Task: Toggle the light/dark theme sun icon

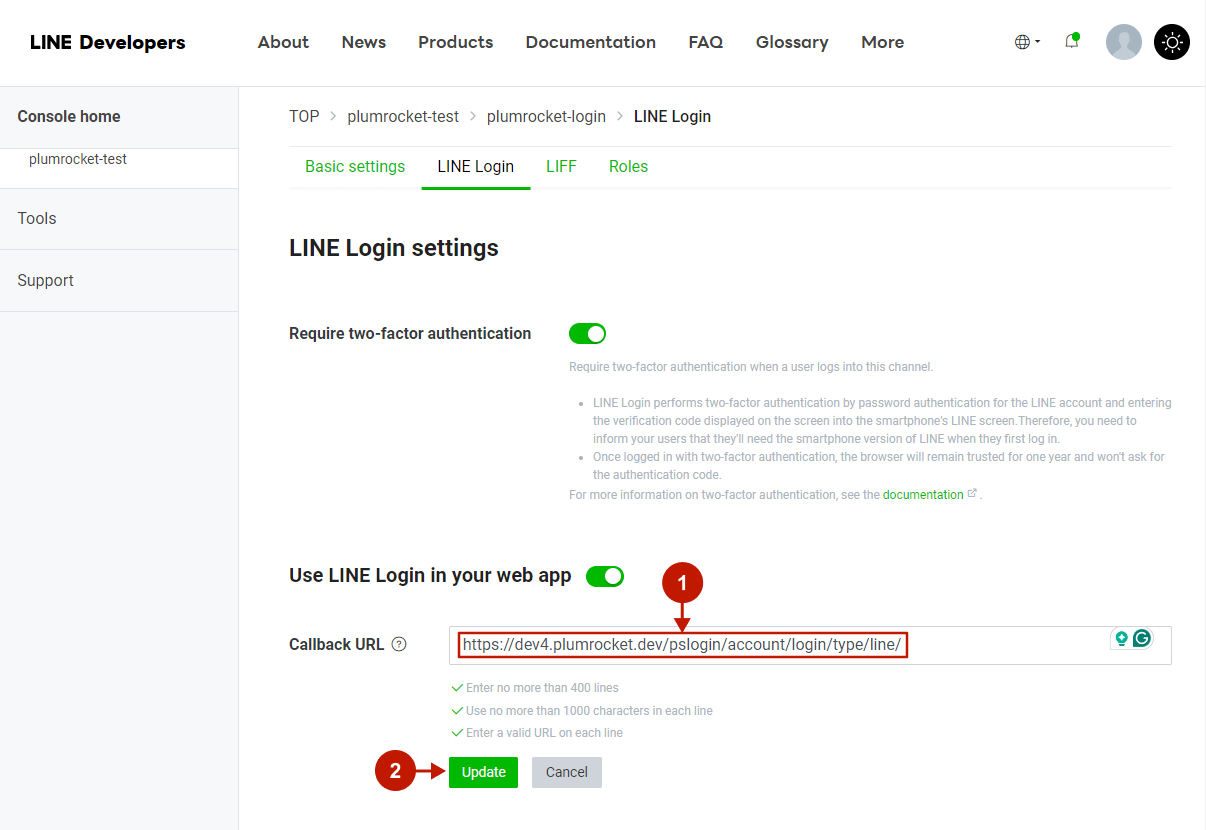Action: pyautogui.click(x=1172, y=42)
